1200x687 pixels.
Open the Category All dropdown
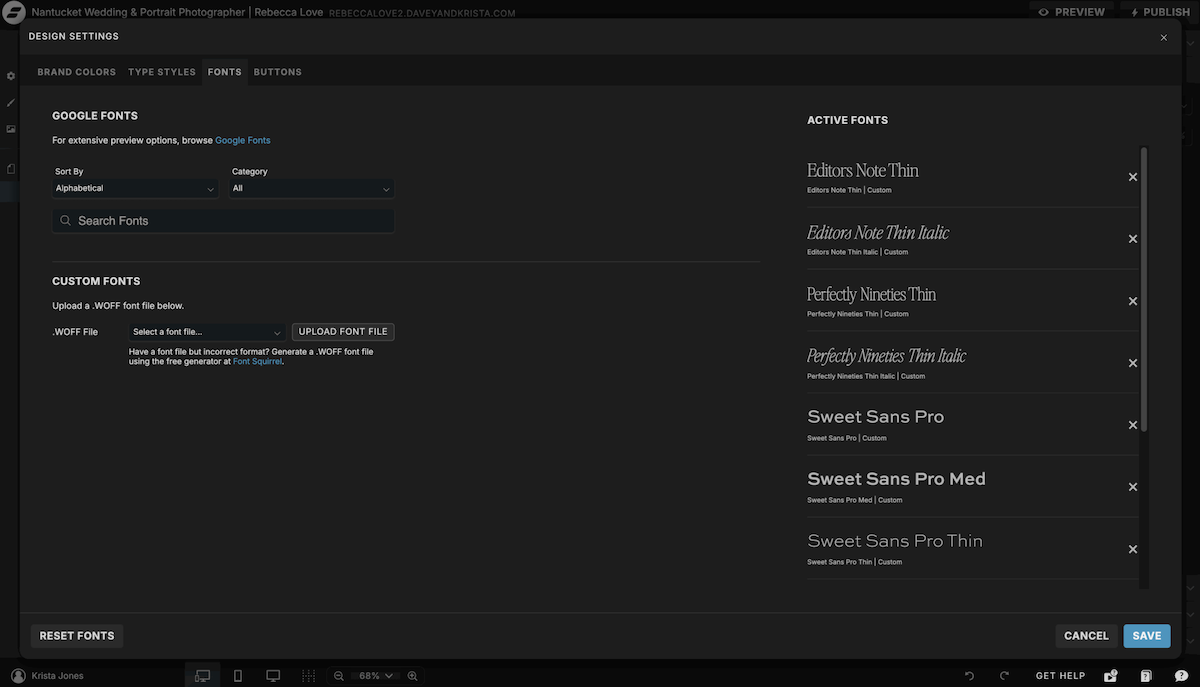(x=311, y=188)
